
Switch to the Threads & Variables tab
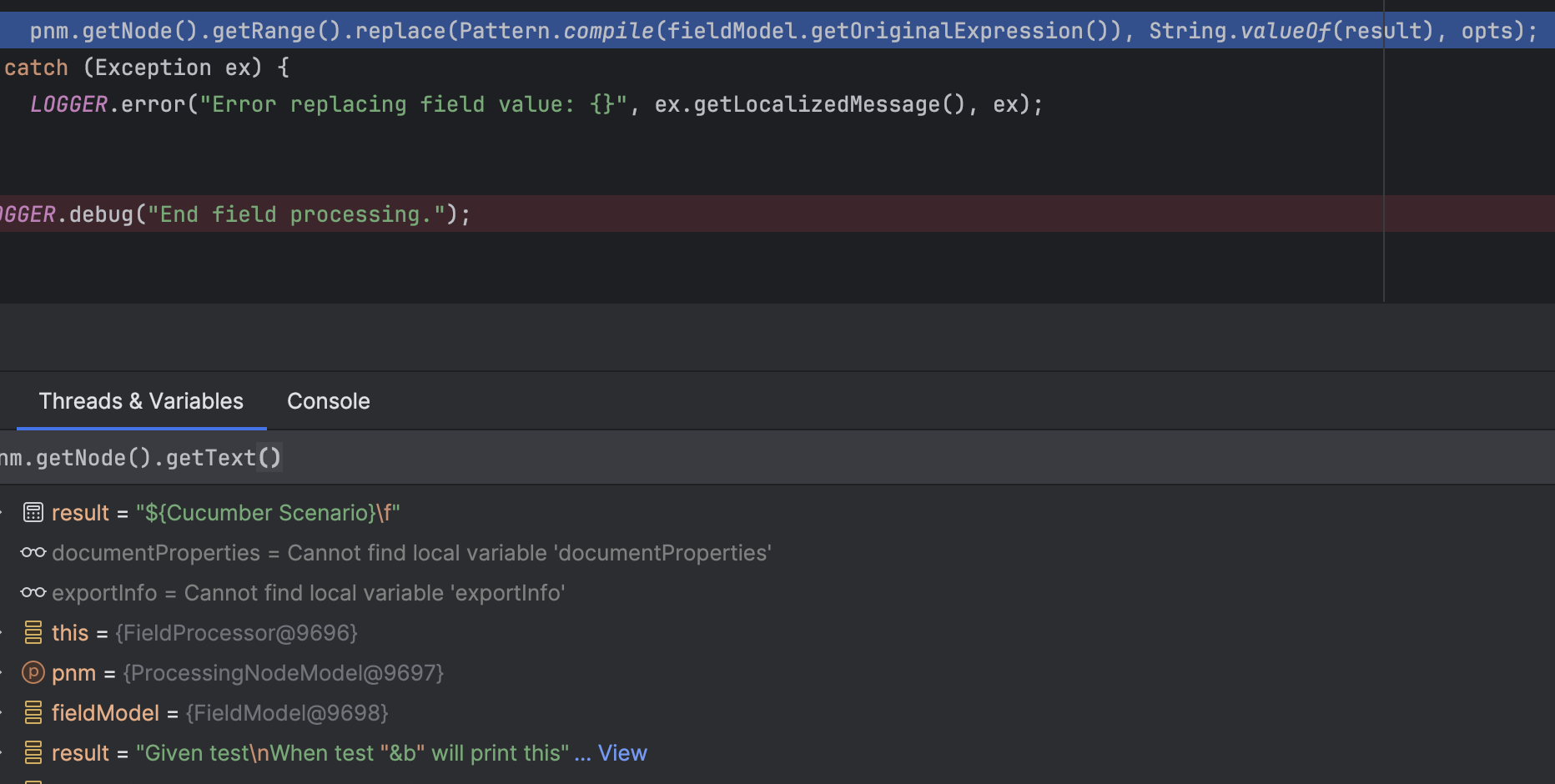tap(141, 401)
